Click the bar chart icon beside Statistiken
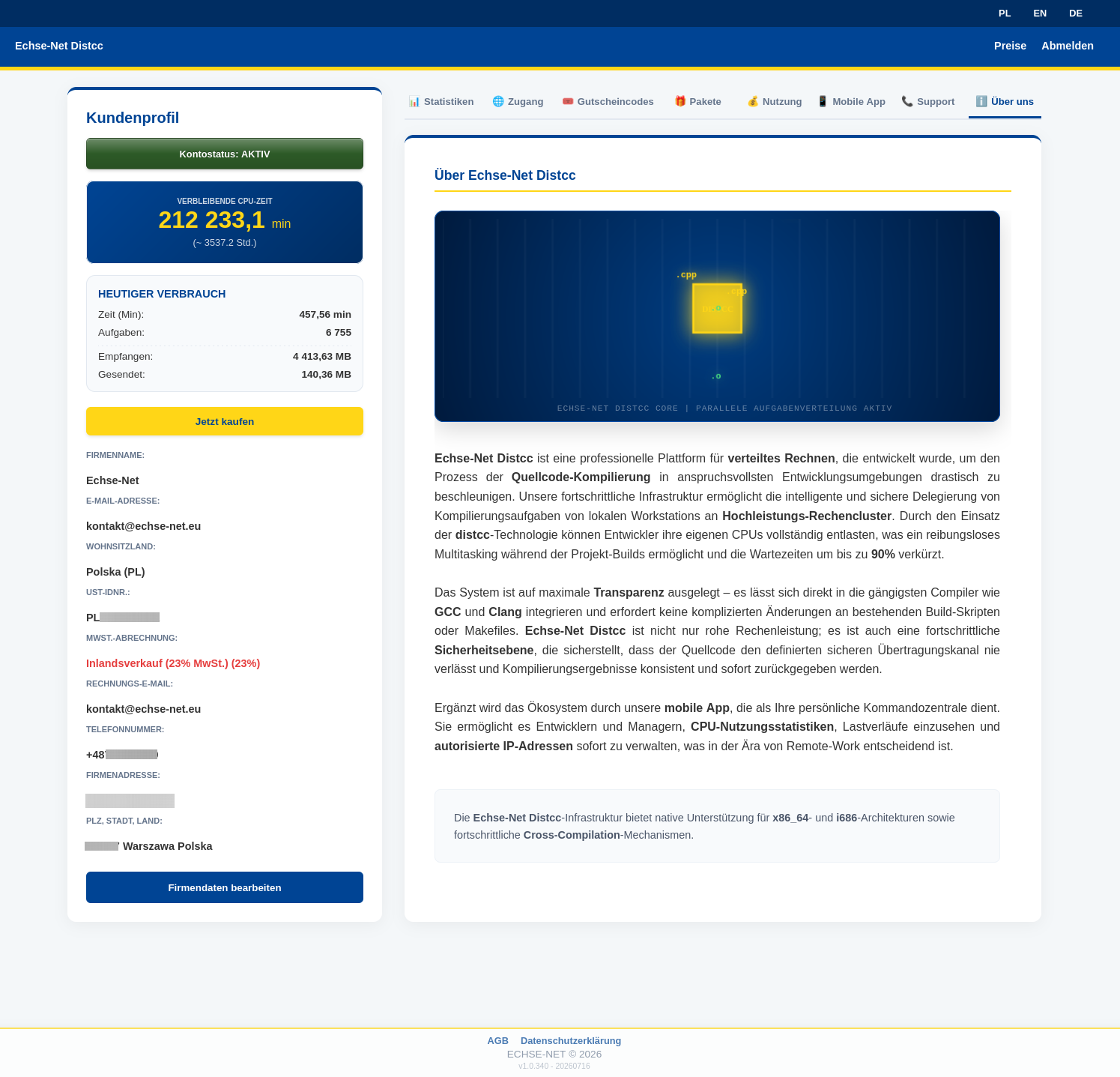1120x1077 pixels. (x=414, y=102)
